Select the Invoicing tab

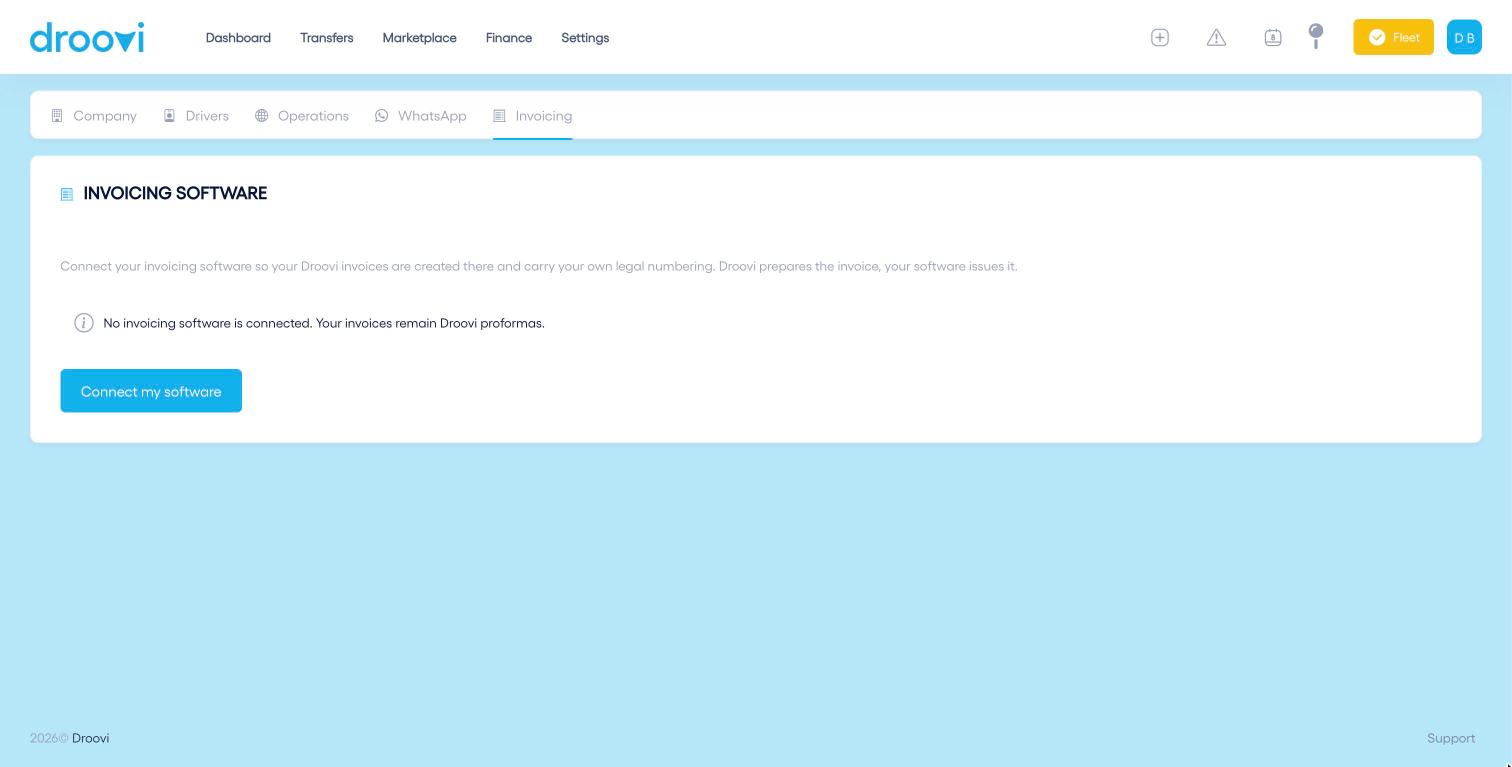point(532,116)
